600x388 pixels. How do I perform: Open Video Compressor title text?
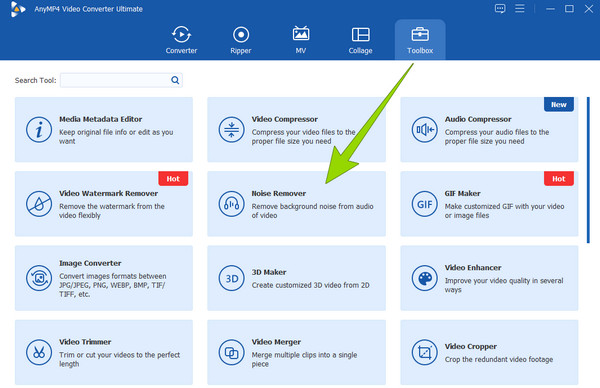coord(285,119)
